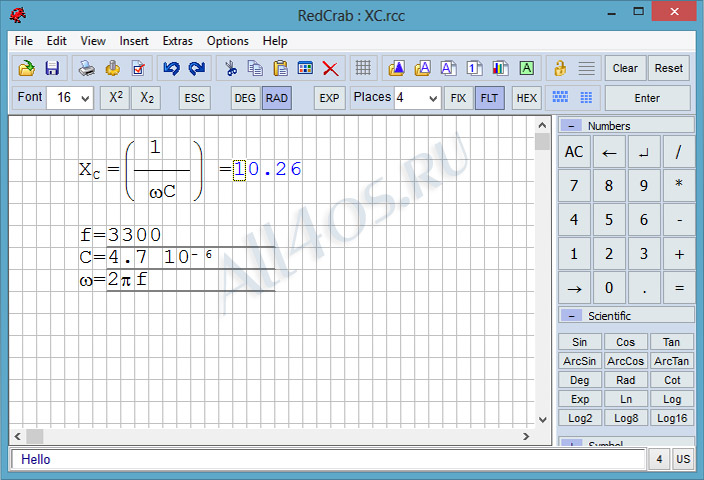Click the vertical scrollbar down arrow
Image resolution: width=704 pixels, height=480 pixels.
click(542, 420)
